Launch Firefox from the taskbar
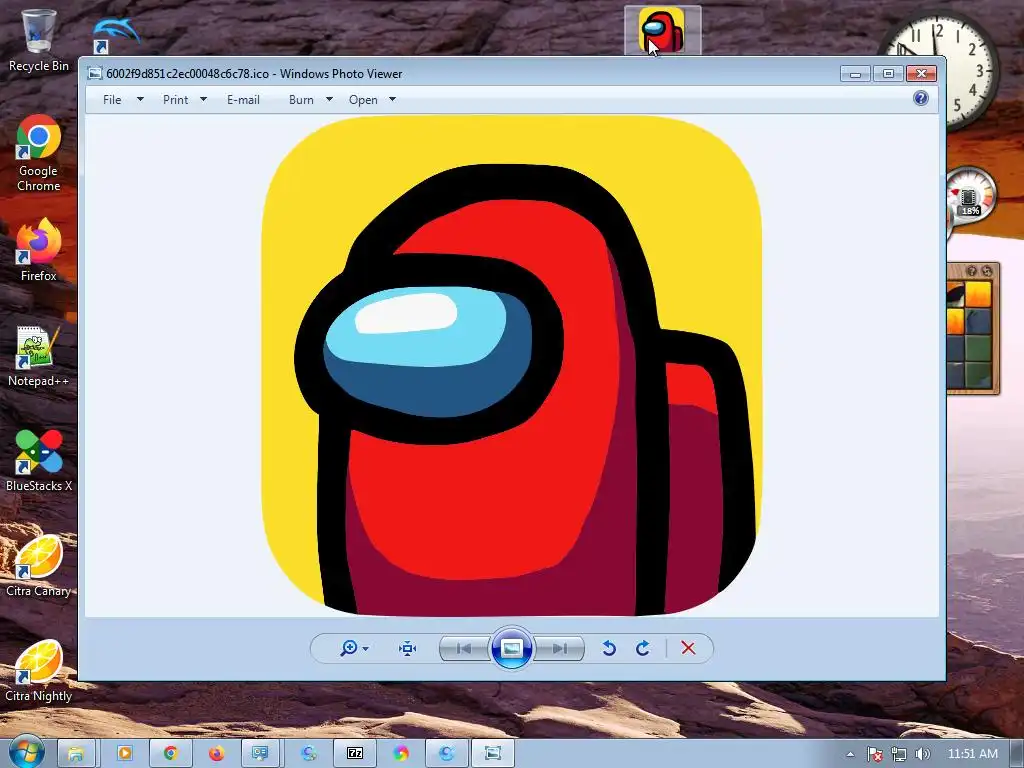1024x768 pixels. click(216, 754)
